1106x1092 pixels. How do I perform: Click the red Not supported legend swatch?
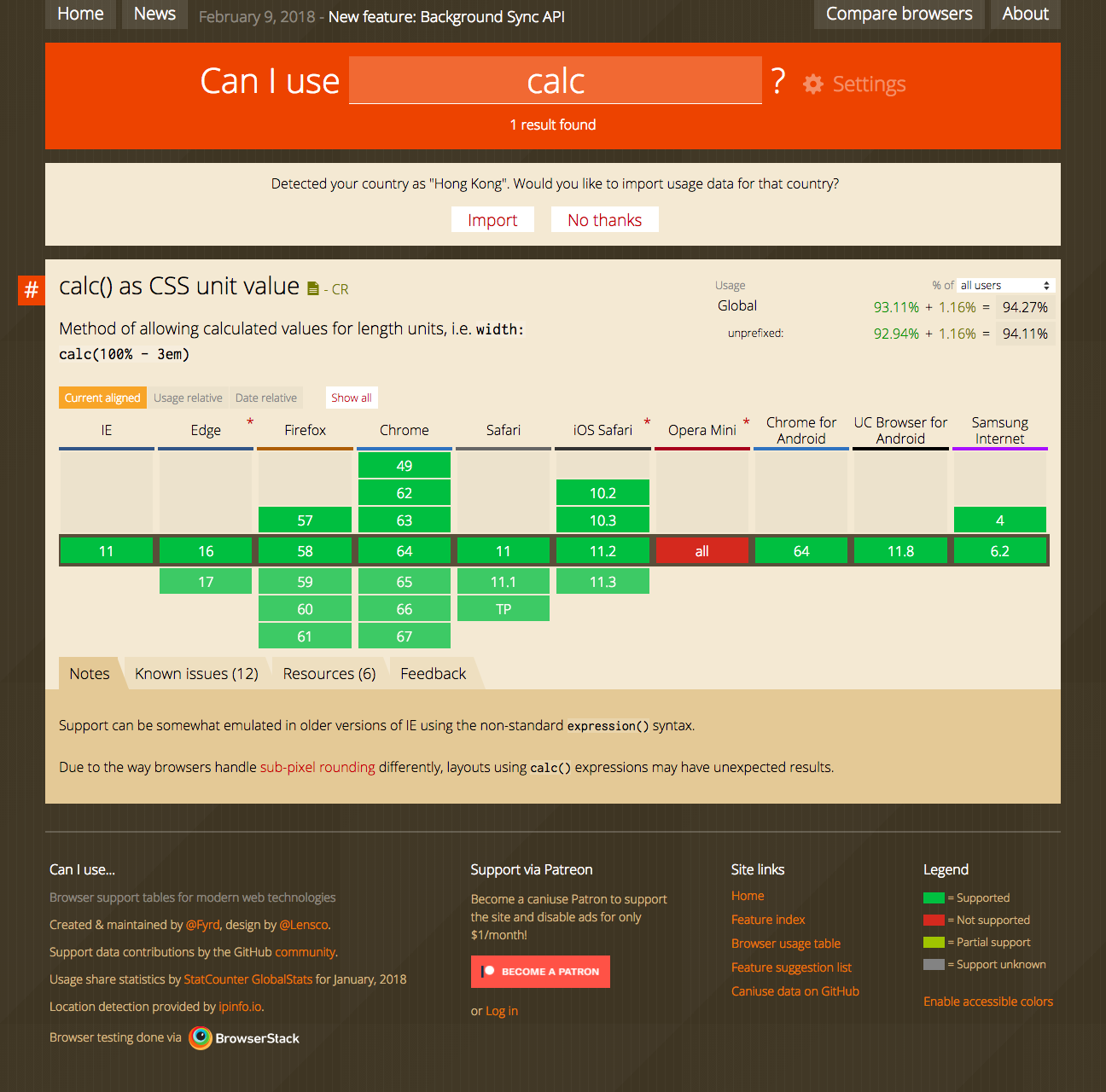click(x=934, y=920)
